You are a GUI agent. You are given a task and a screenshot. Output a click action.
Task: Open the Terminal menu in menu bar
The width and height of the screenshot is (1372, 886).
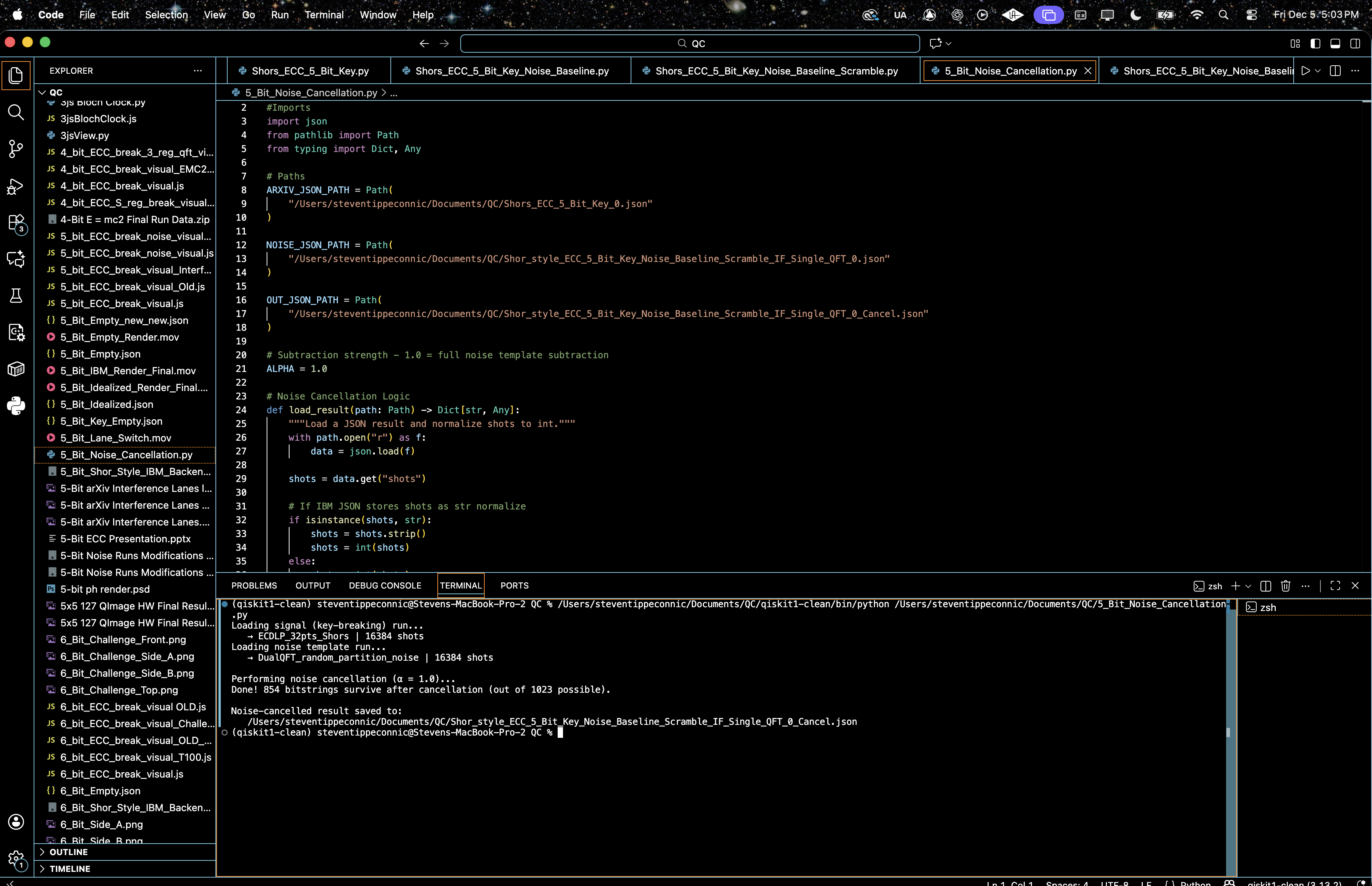click(324, 15)
